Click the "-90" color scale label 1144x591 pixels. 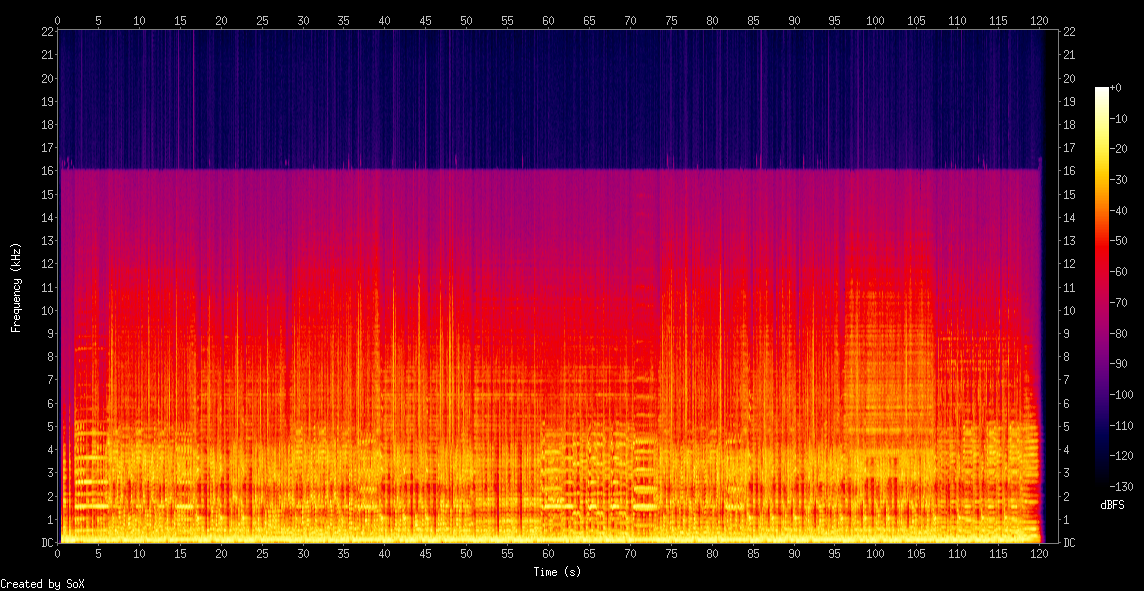coord(1118,363)
